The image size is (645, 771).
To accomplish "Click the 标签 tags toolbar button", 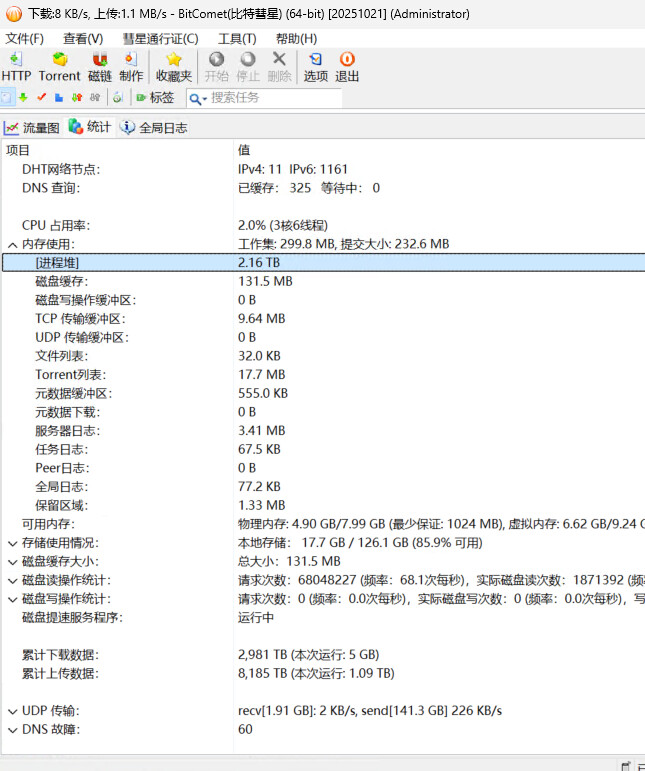I will pyautogui.click(x=154, y=98).
